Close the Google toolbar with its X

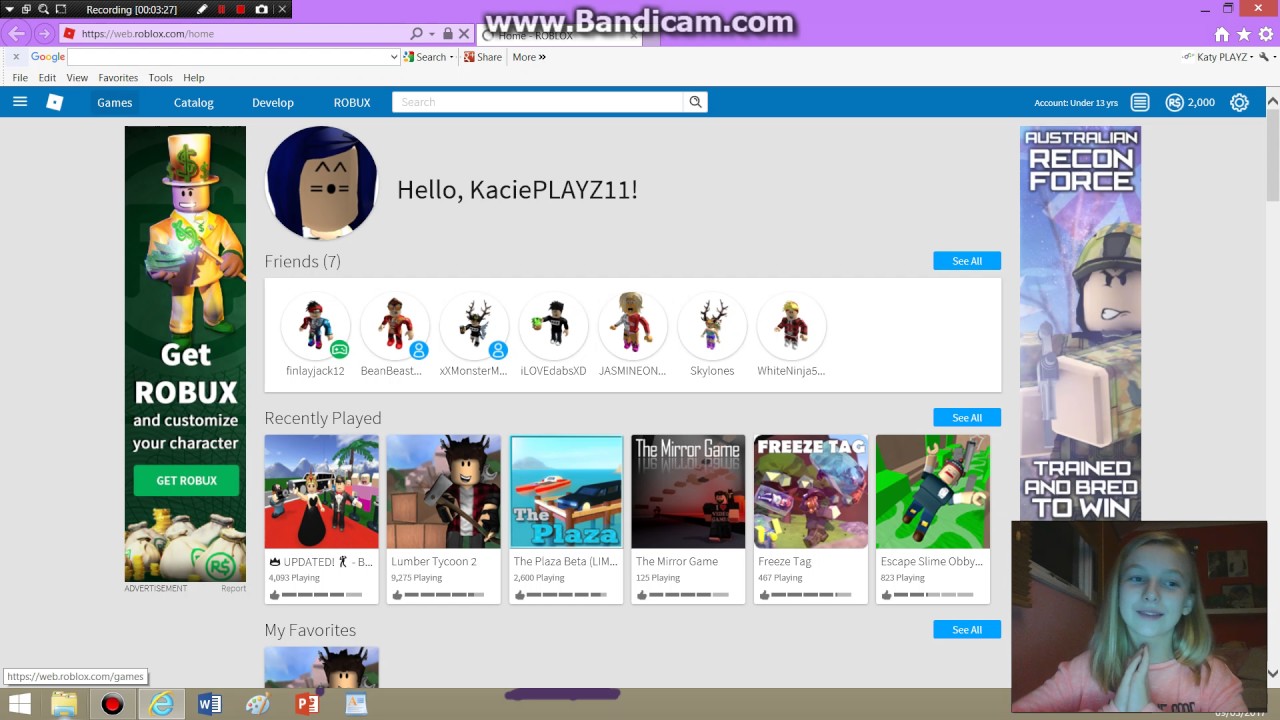click(16, 57)
